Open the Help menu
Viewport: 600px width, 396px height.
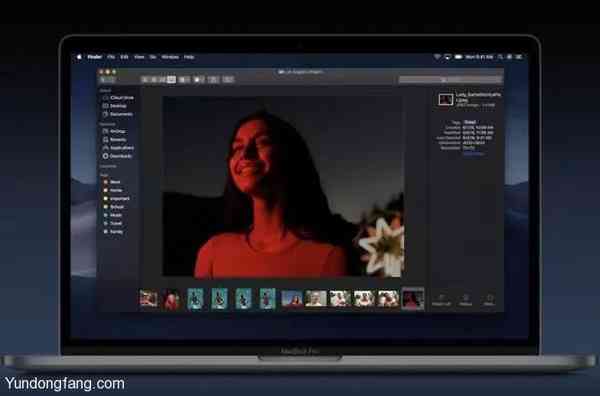point(189,57)
